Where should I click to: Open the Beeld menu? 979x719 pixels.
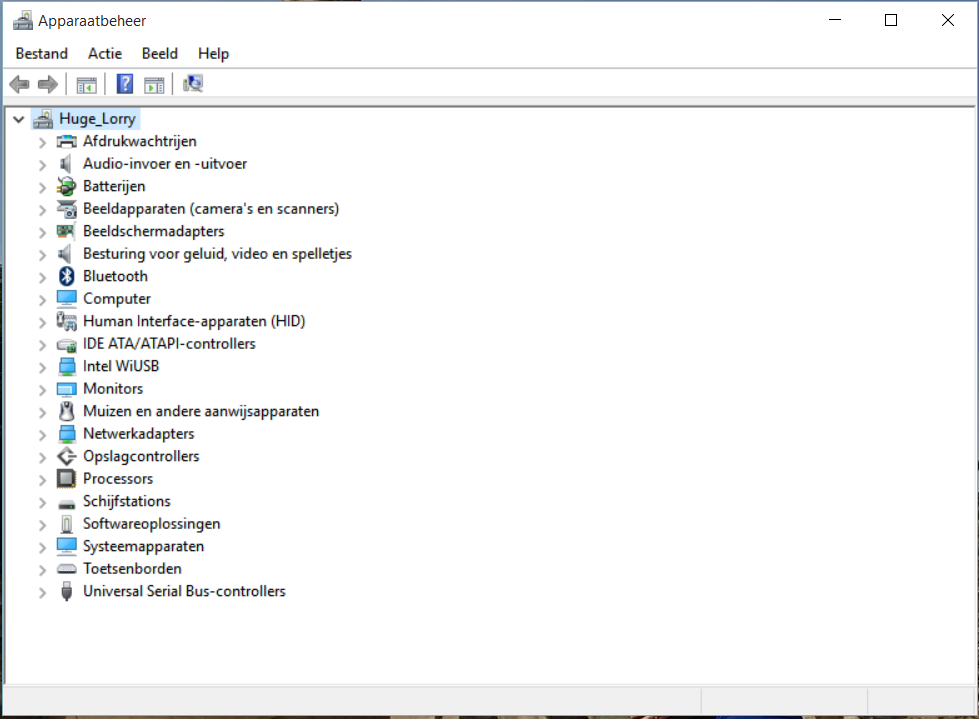(160, 54)
